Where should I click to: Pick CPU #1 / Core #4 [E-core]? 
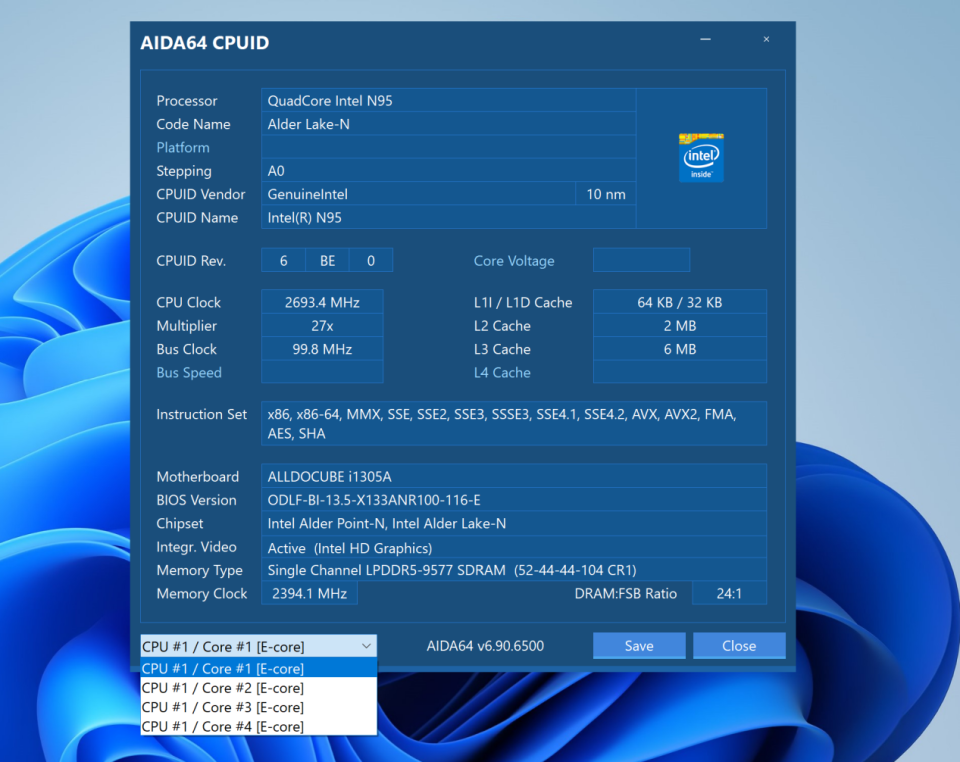coord(258,727)
